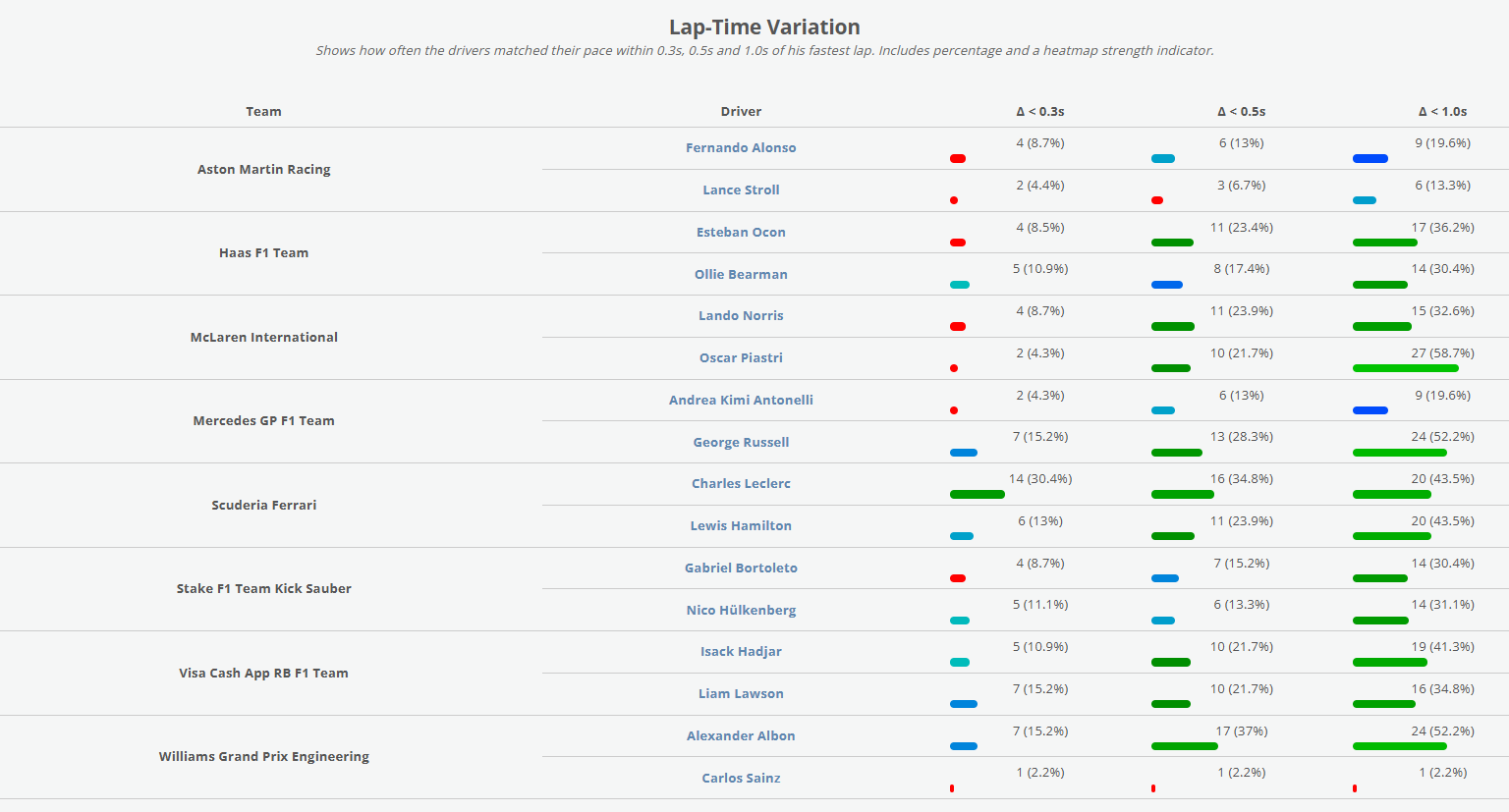The width and height of the screenshot is (1509, 812).
Task: Click the Δ < 0.3s column header
Action: [x=1040, y=111]
